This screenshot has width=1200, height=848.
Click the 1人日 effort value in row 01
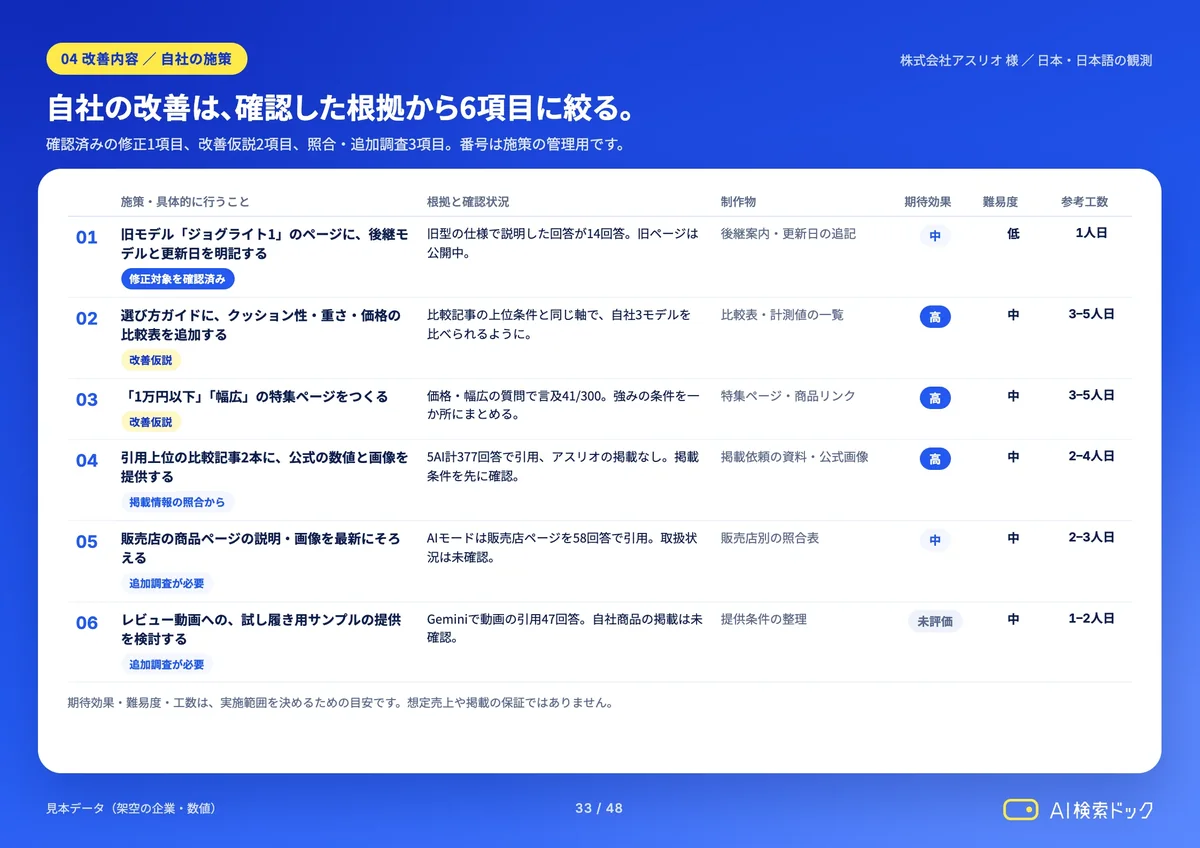click(1091, 233)
